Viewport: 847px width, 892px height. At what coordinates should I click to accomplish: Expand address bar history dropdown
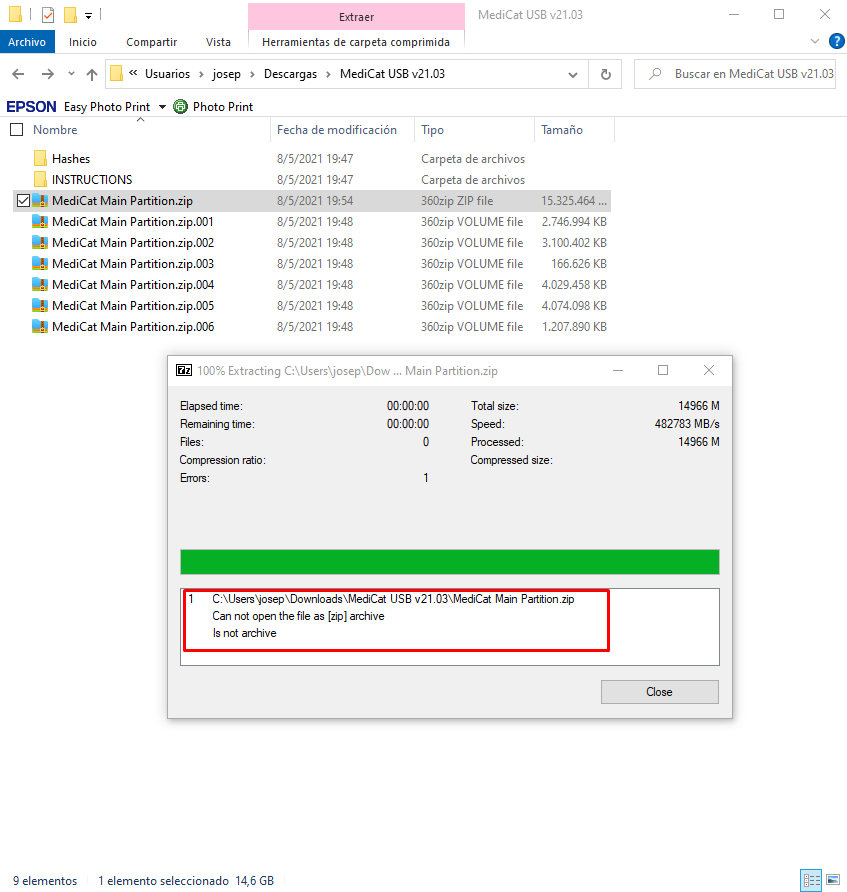click(x=573, y=75)
